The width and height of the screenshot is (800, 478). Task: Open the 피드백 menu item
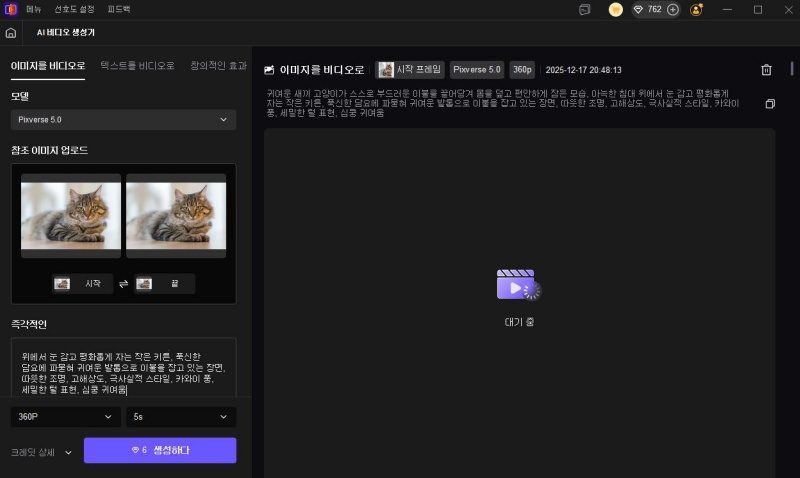pyautogui.click(x=119, y=9)
